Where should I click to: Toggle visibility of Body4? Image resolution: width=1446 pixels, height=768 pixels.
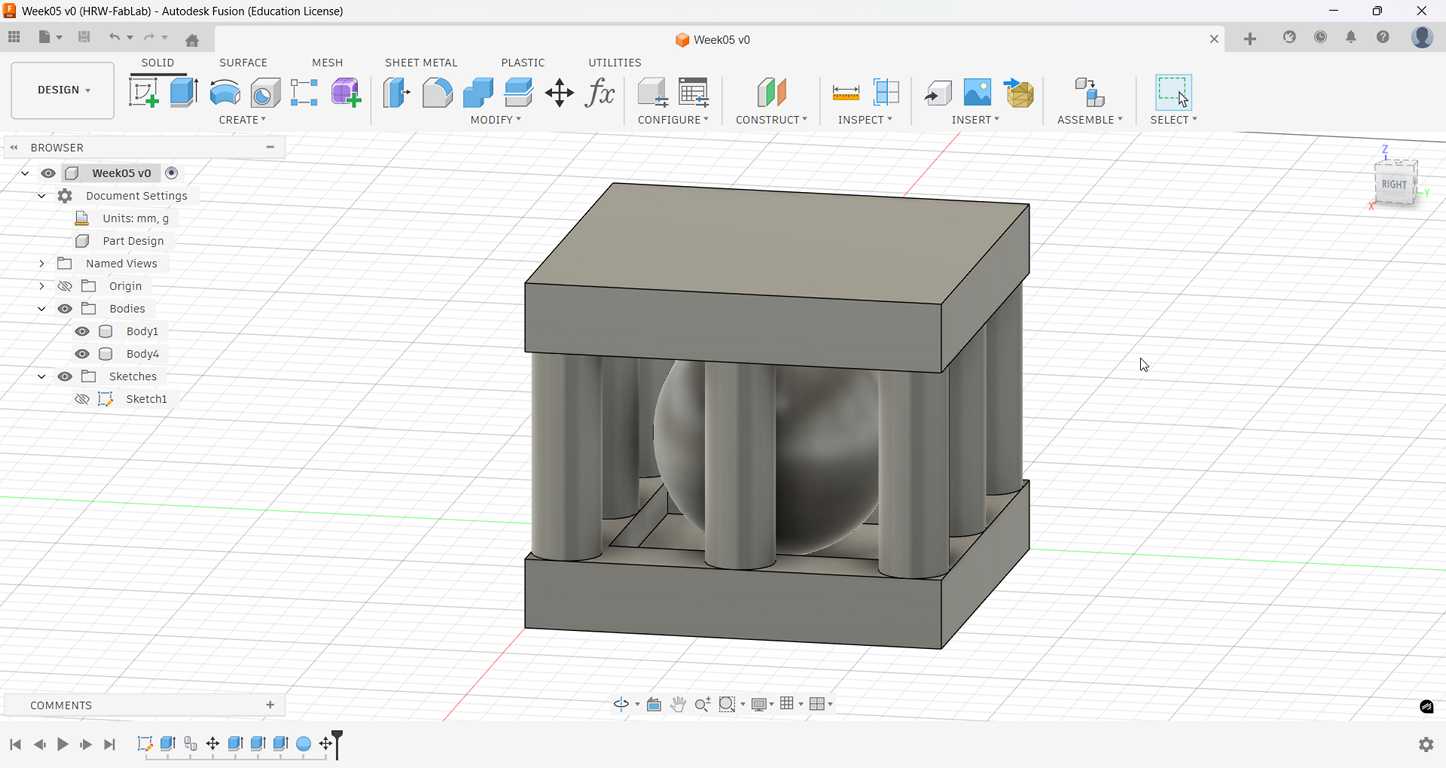[82, 354]
